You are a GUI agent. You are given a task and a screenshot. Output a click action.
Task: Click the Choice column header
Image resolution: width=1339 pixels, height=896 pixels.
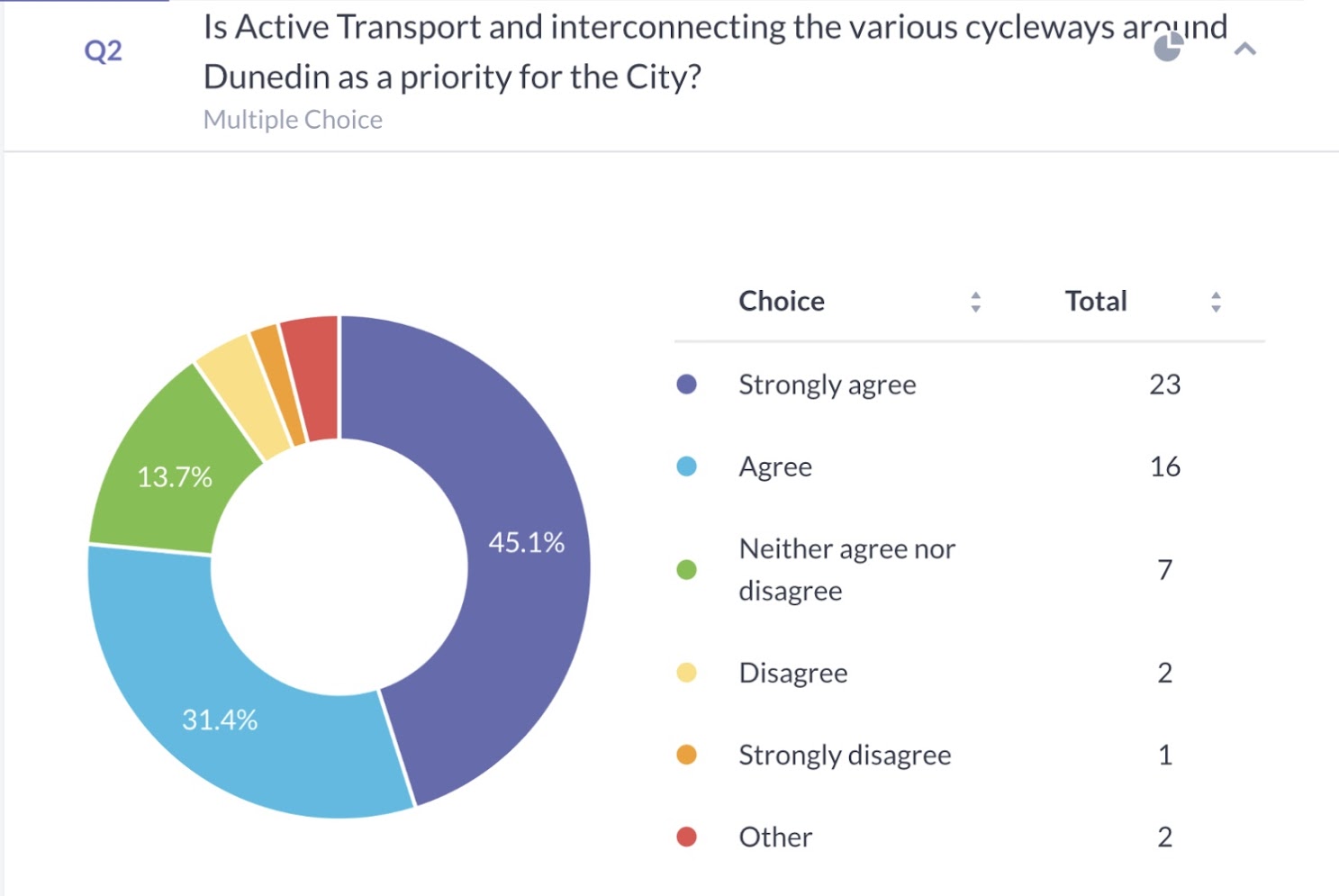(781, 301)
